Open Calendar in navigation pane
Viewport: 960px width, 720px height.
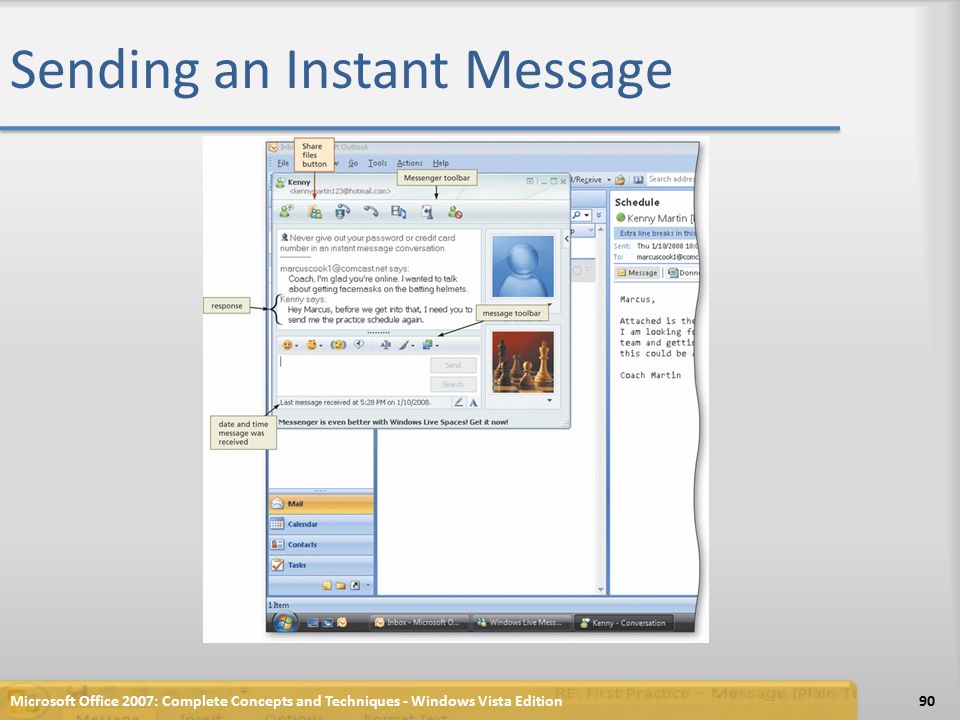click(x=321, y=524)
